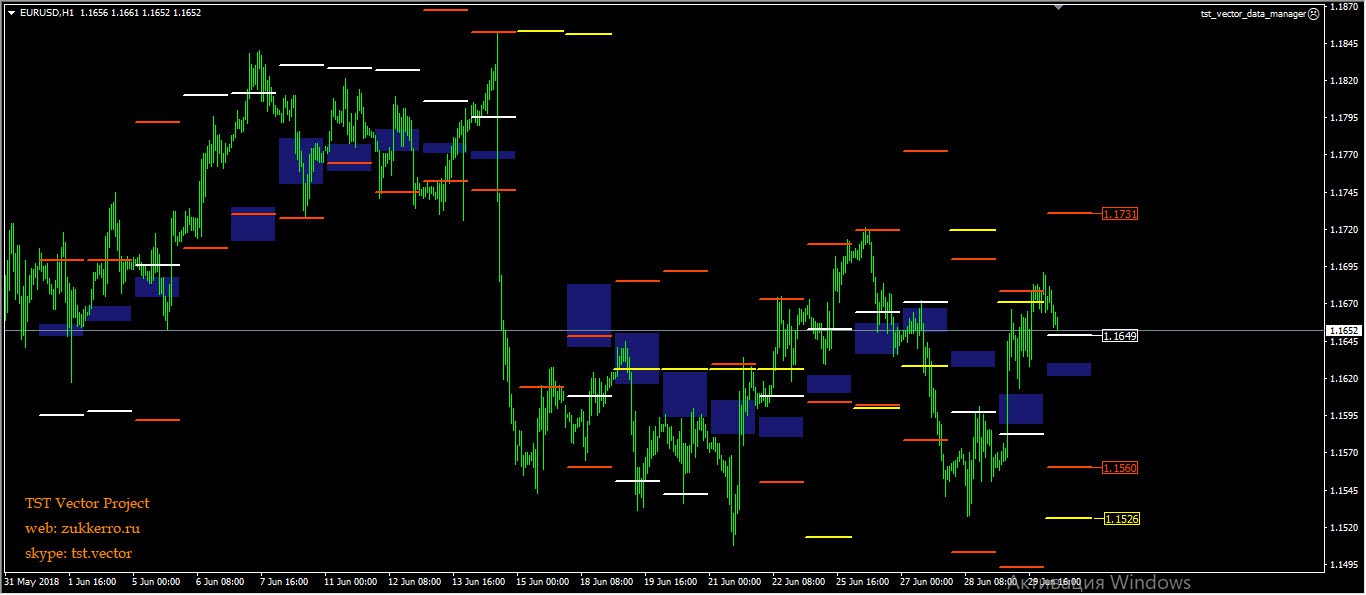Select the yellow 1.1526 price label

1120,519
